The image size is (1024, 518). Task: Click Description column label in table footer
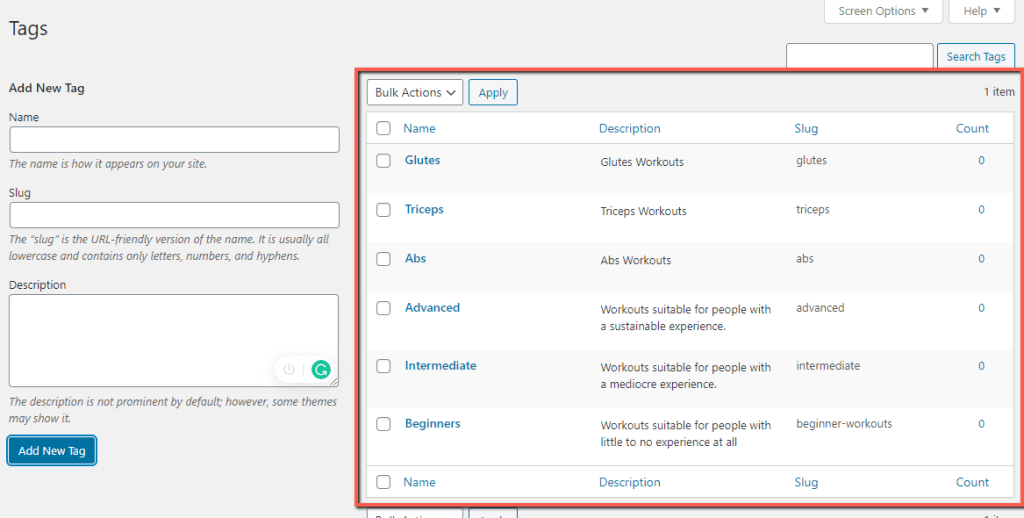click(x=630, y=482)
